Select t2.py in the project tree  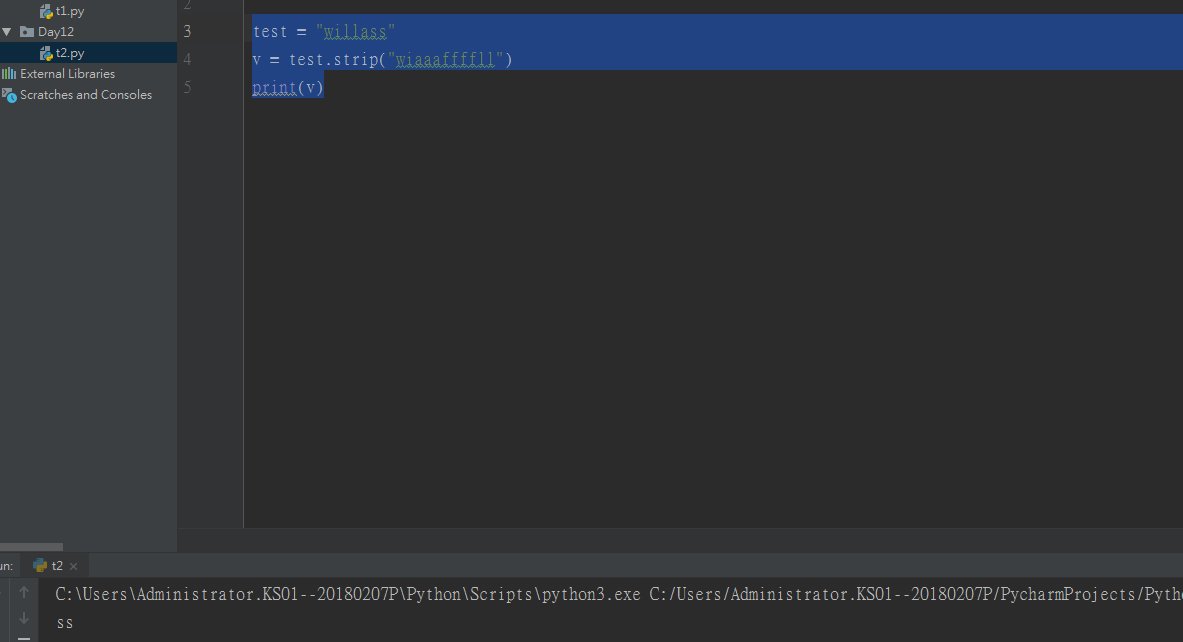(70, 53)
